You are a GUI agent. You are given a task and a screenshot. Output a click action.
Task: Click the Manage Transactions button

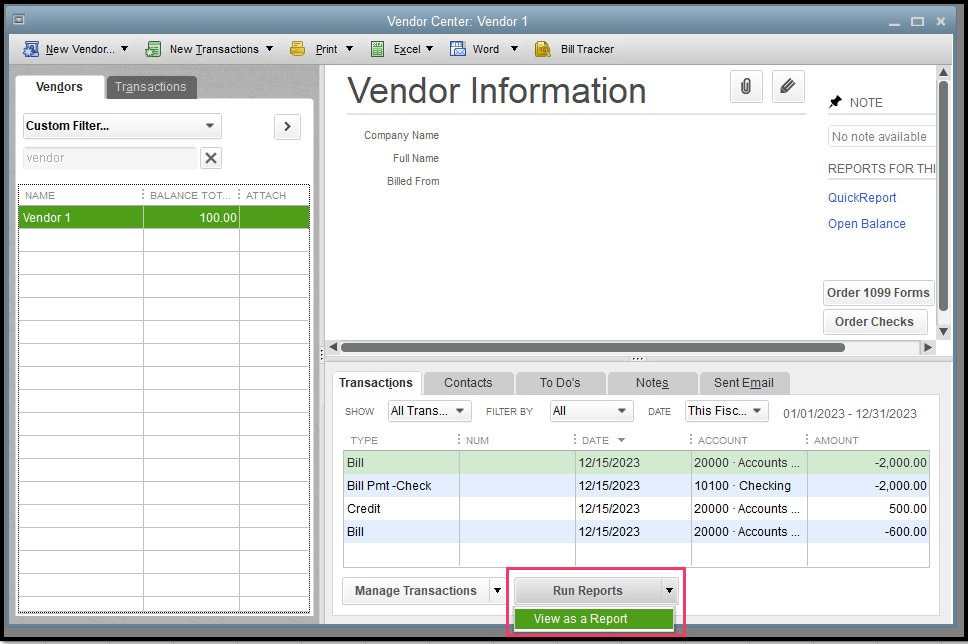coord(415,591)
